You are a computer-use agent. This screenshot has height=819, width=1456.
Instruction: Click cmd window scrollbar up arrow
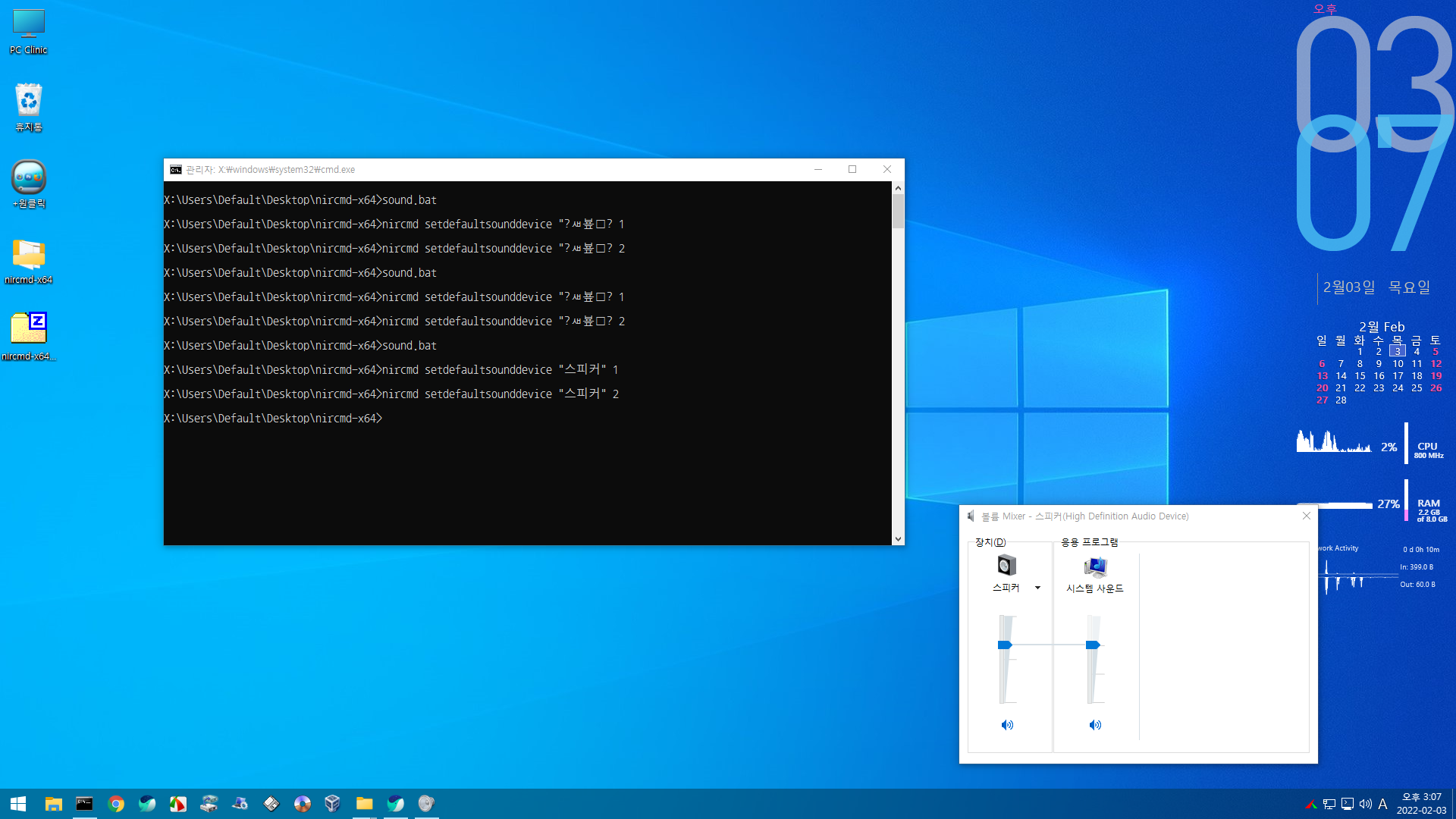[898, 188]
